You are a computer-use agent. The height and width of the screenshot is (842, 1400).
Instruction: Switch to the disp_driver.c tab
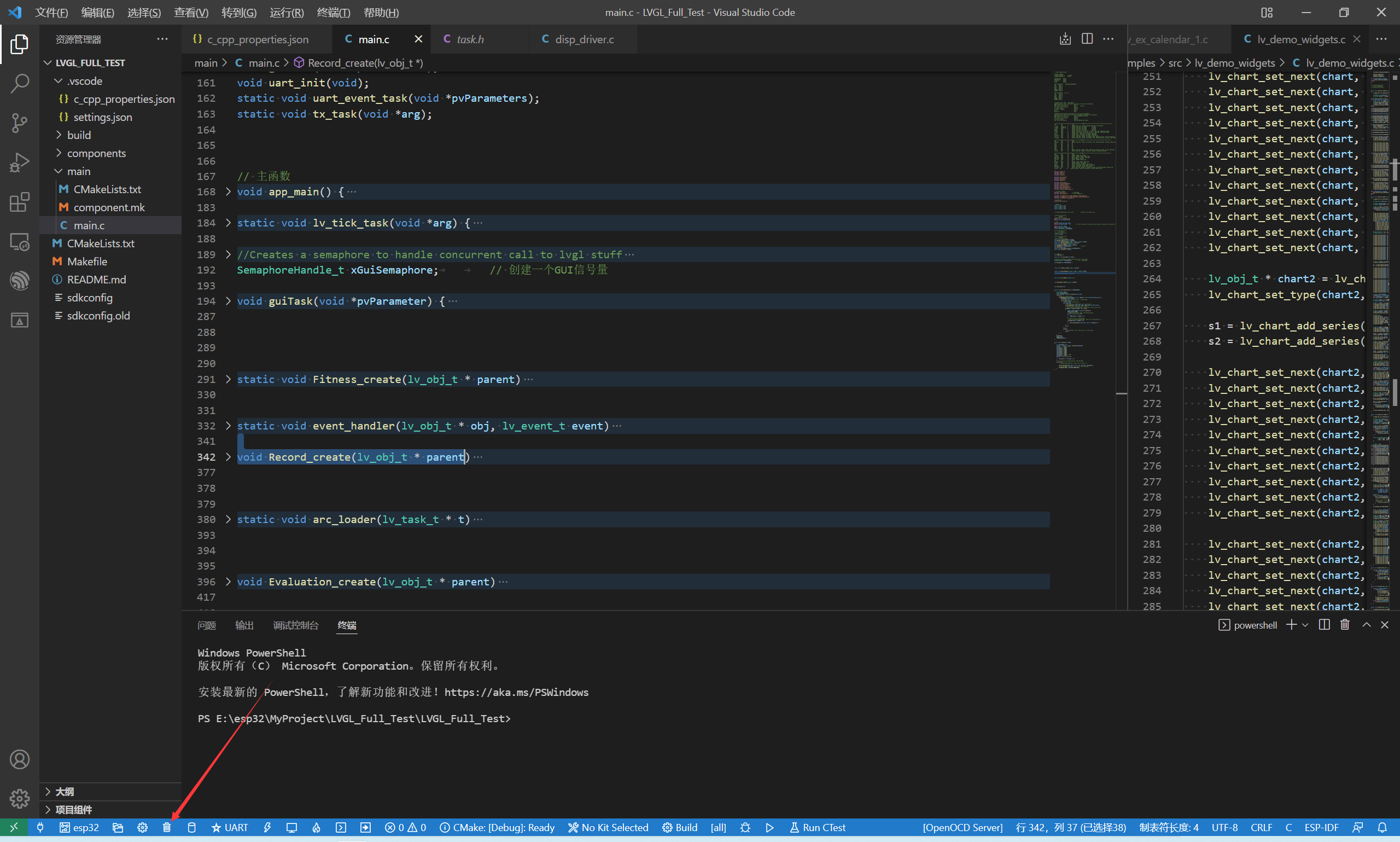(584, 39)
